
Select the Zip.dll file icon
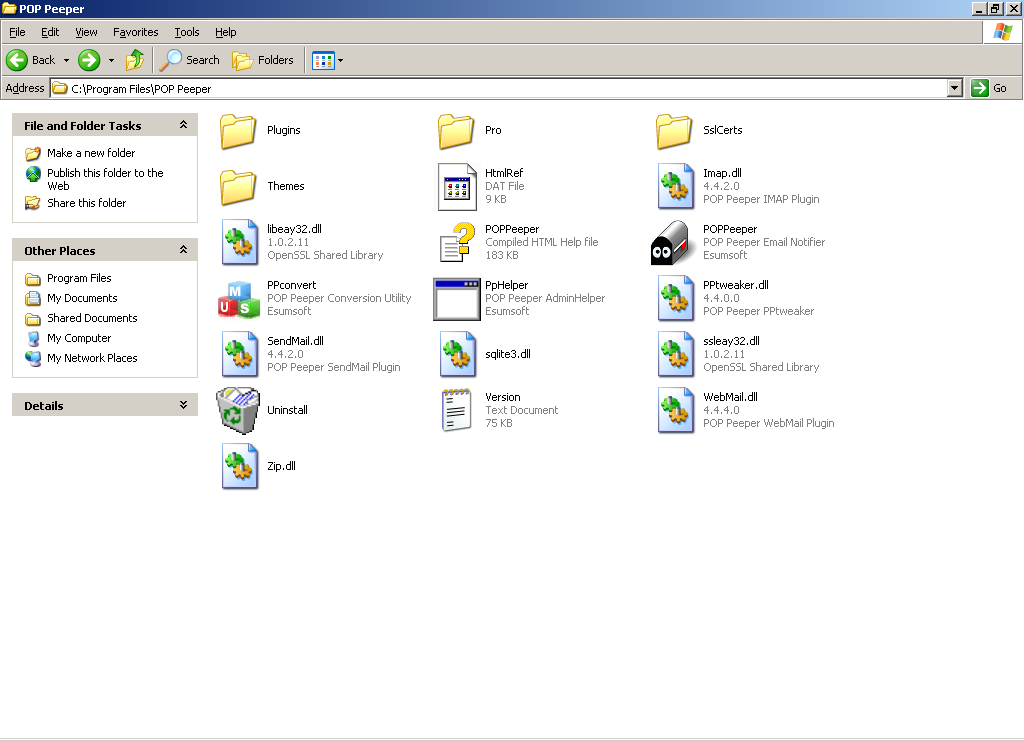239,466
